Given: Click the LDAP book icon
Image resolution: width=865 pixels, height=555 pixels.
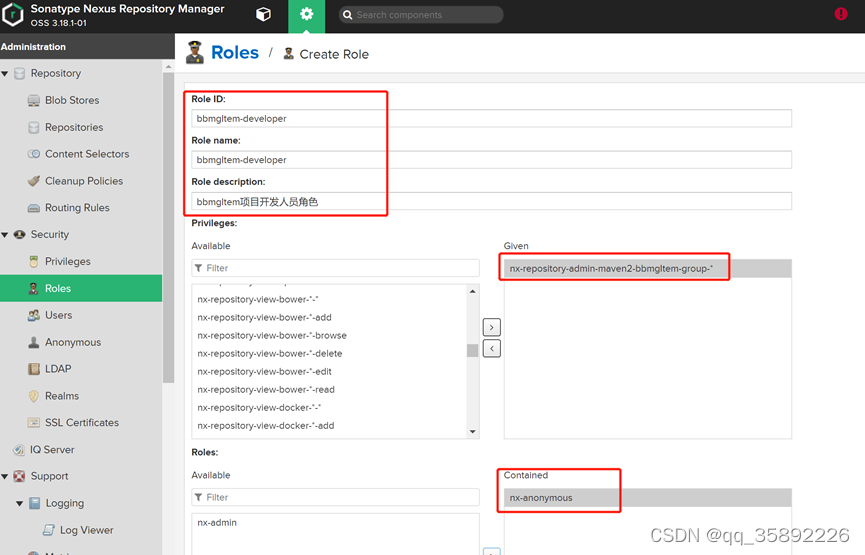Looking at the screenshot, I should tap(34, 369).
